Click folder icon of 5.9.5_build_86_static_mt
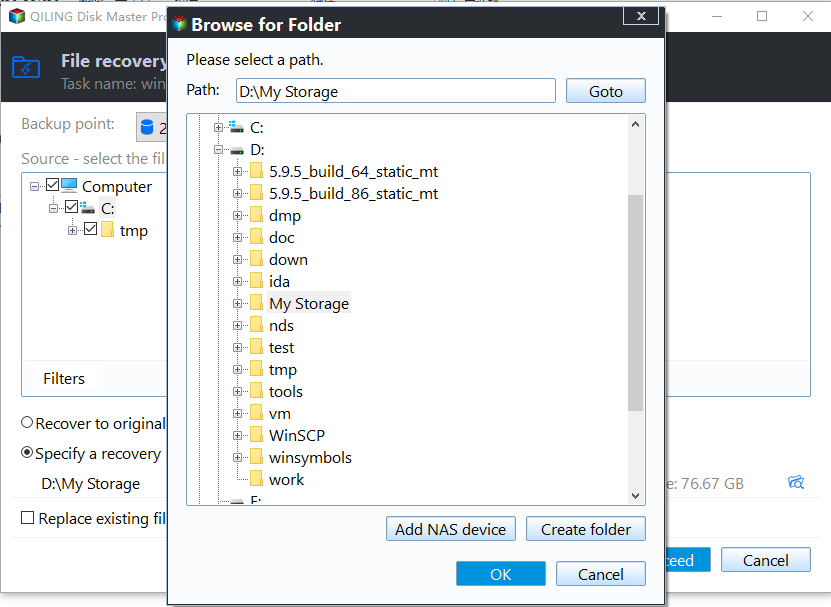The height and width of the screenshot is (607, 831). click(257, 193)
